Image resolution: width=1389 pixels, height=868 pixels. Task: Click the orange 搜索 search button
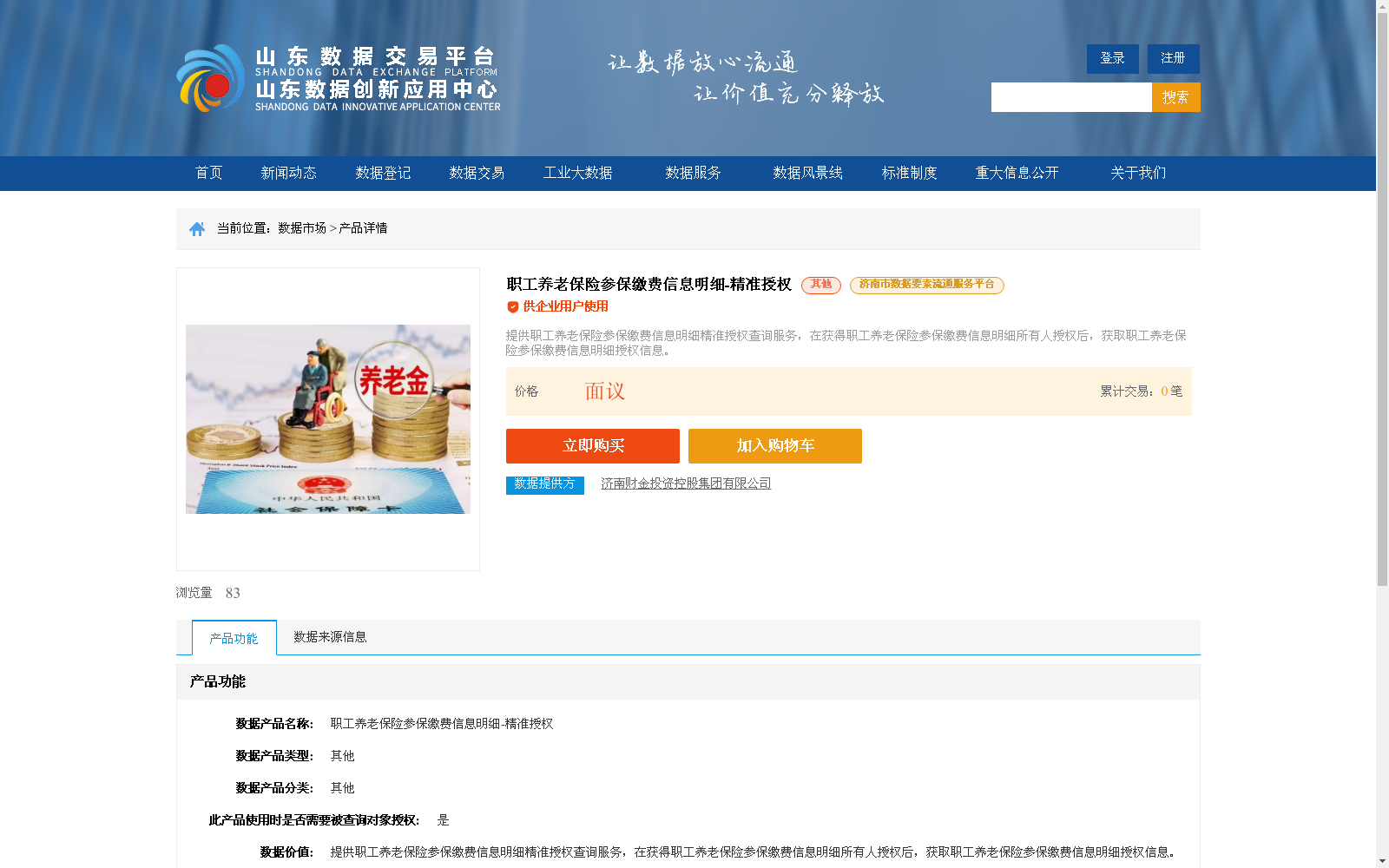click(1175, 97)
